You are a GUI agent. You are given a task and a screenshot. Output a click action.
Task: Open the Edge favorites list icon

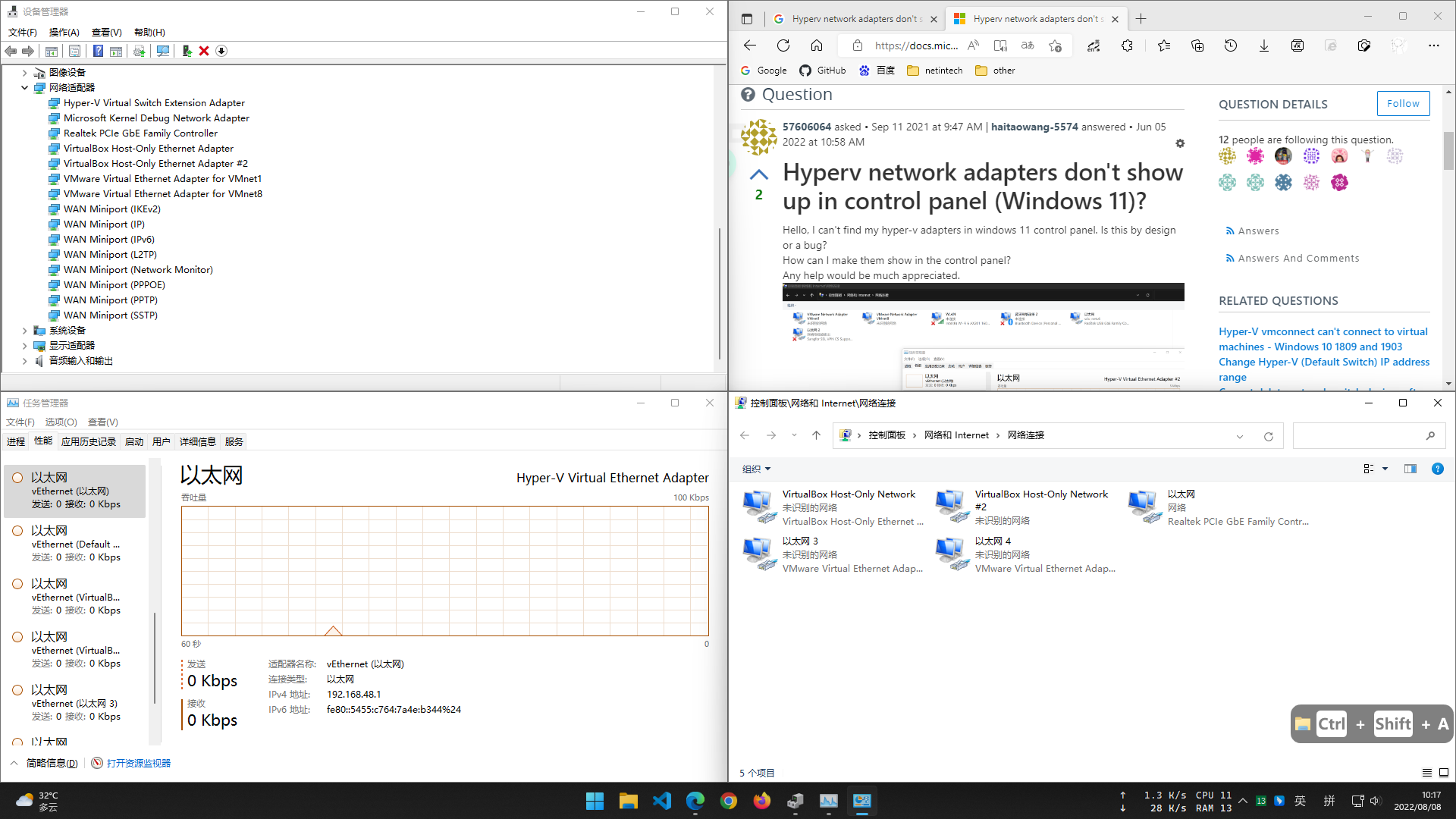[x=1164, y=45]
